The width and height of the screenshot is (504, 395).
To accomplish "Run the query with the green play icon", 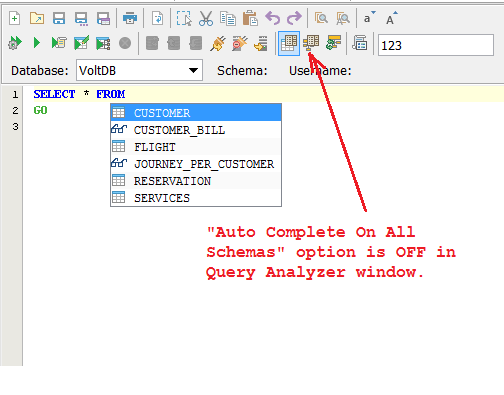I will 37,43.
